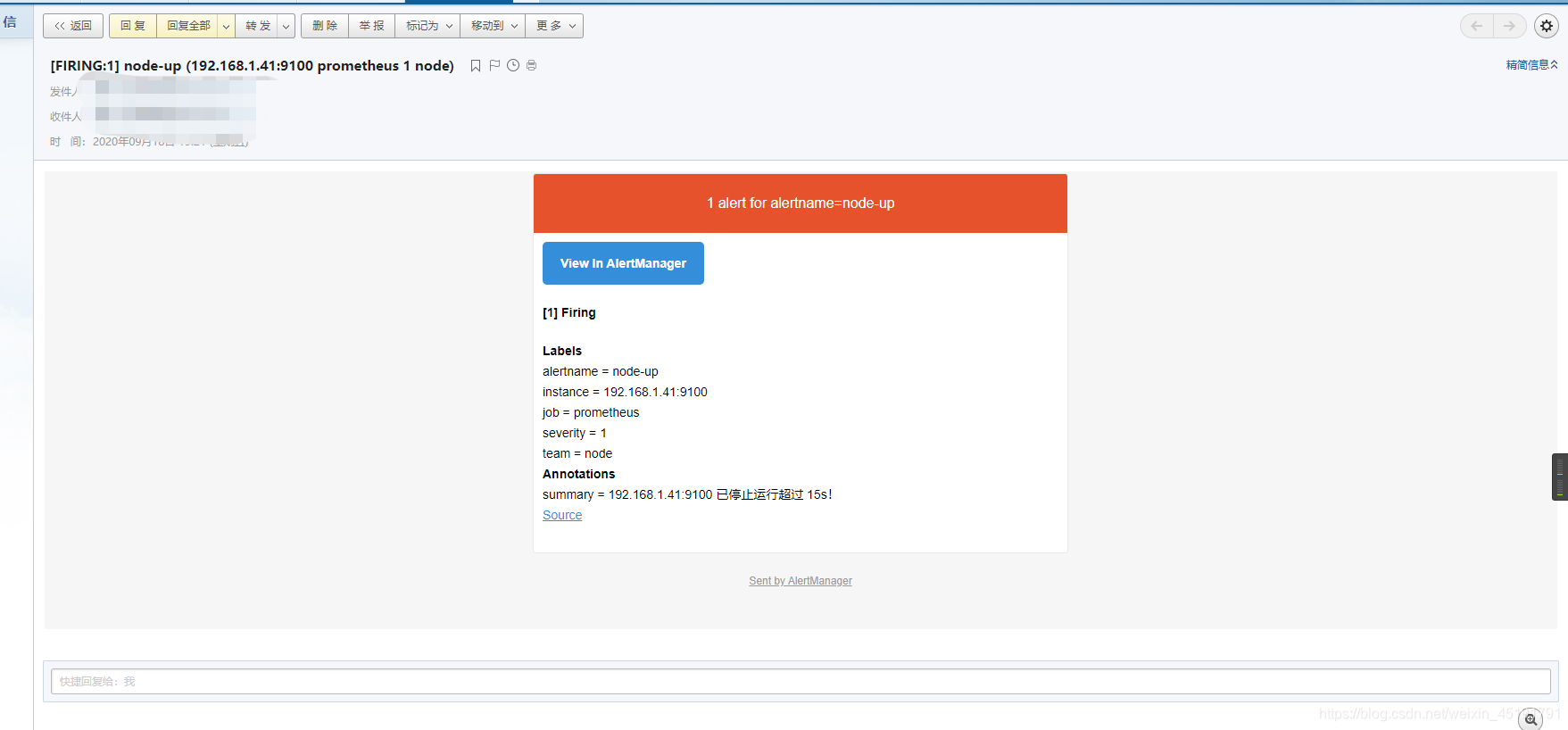Click View In AlertManager button
The width and height of the screenshot is (1568, 730).
click(623, 263)
